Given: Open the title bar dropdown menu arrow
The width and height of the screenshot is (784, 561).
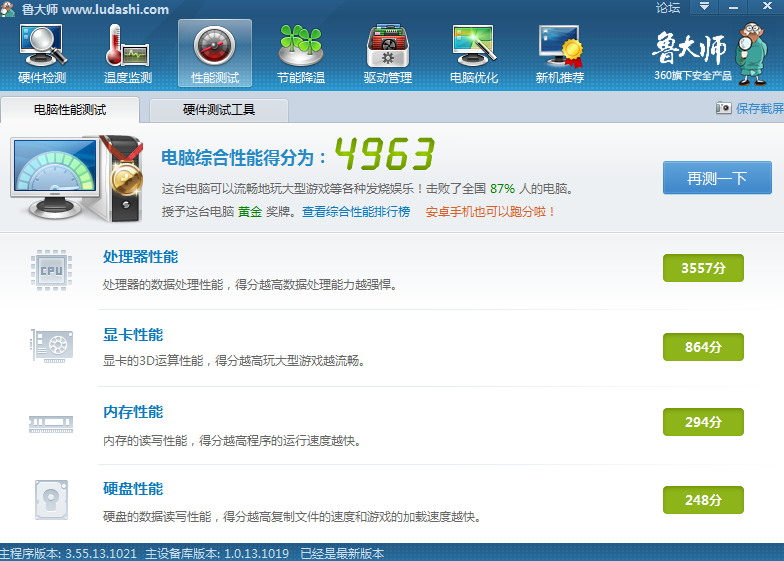Looking at the screenshot, I should (x=704, y=6).
